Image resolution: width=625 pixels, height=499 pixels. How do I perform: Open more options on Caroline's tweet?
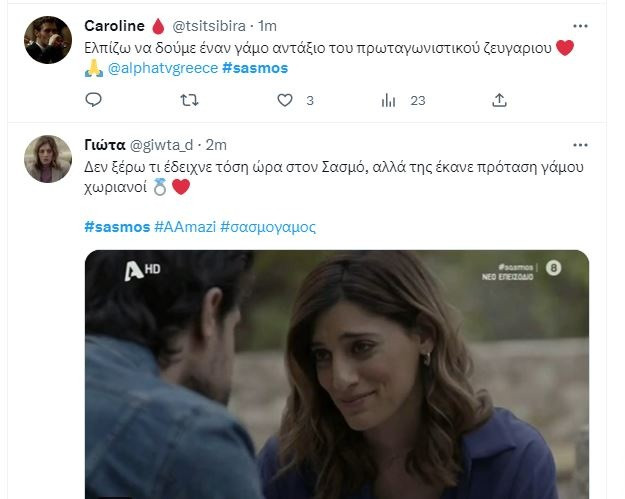tap(580, 26)
